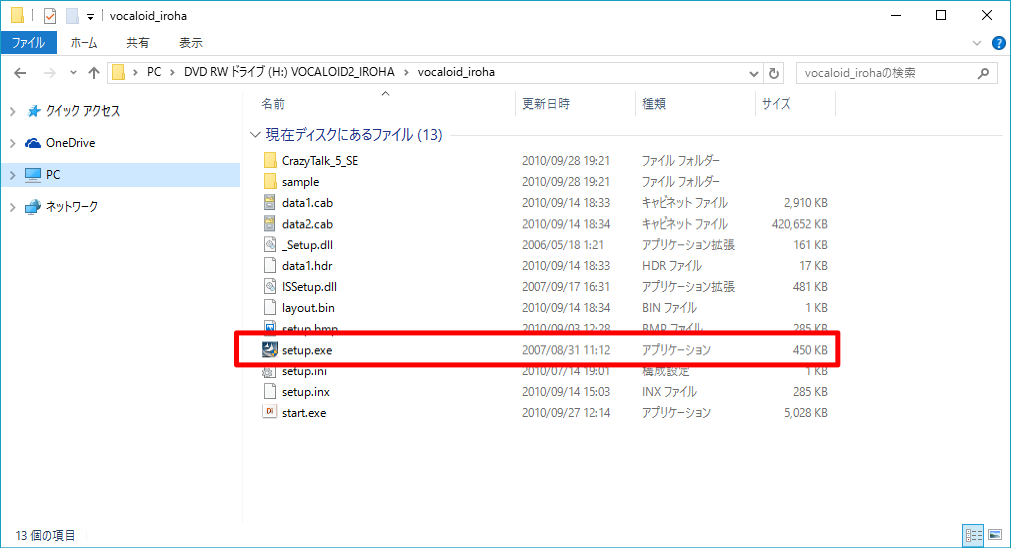This screenshot has height=548, width=1011.
Task: Click the sample folder icon
Action: (270, 182)
